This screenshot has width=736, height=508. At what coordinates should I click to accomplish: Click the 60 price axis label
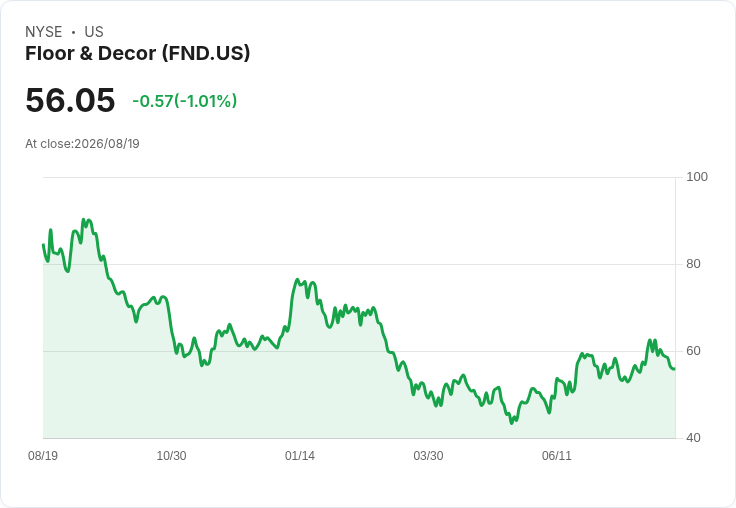[693, 351]
